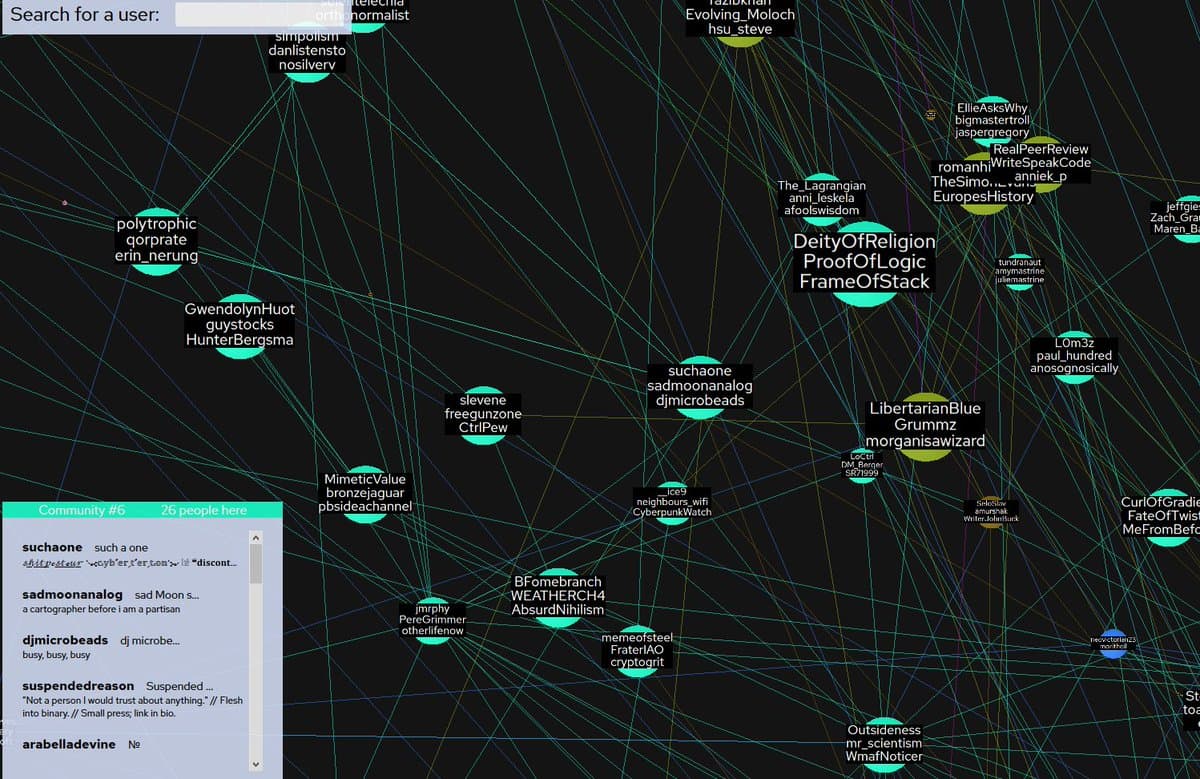Click the GwendolynHuot guystocks node circle
Viewport: 1200px width, 779px height.
(x=239, y=324)
